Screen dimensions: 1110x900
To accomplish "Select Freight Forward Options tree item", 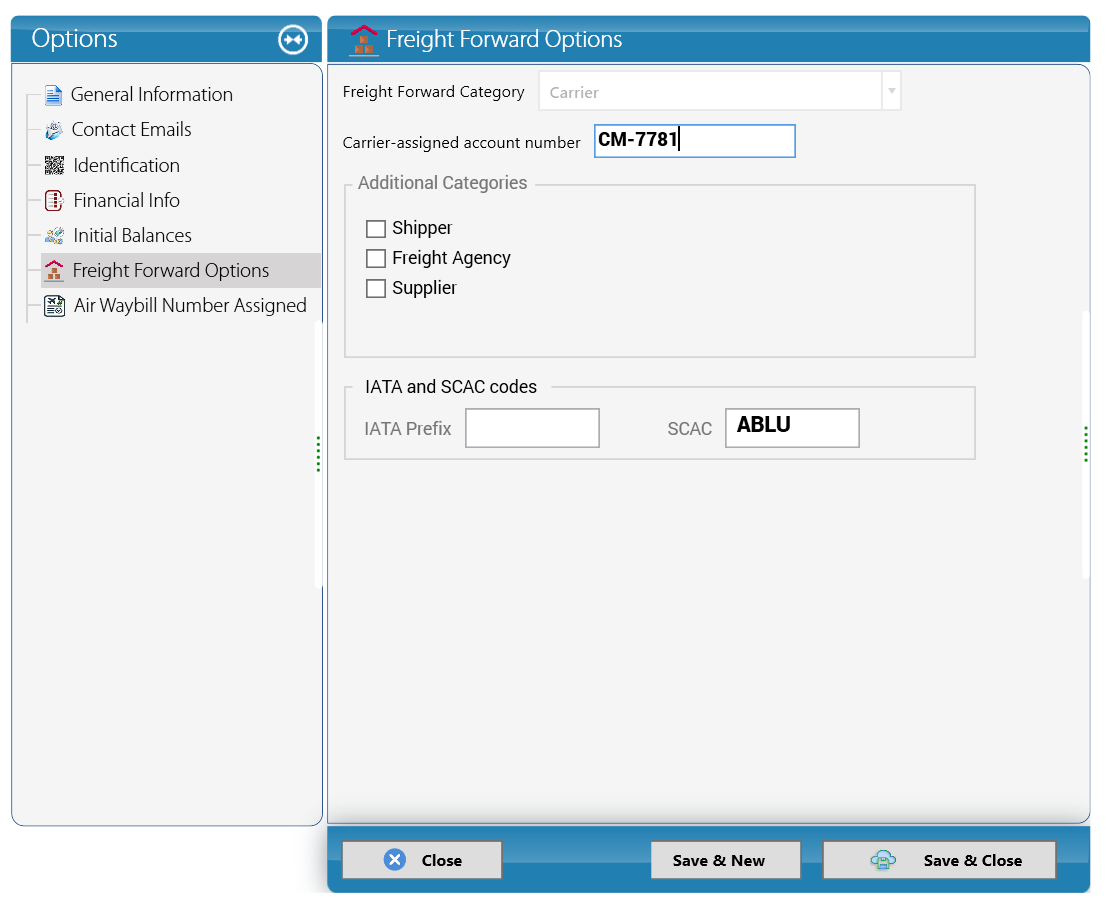I will tap(181, 270).
